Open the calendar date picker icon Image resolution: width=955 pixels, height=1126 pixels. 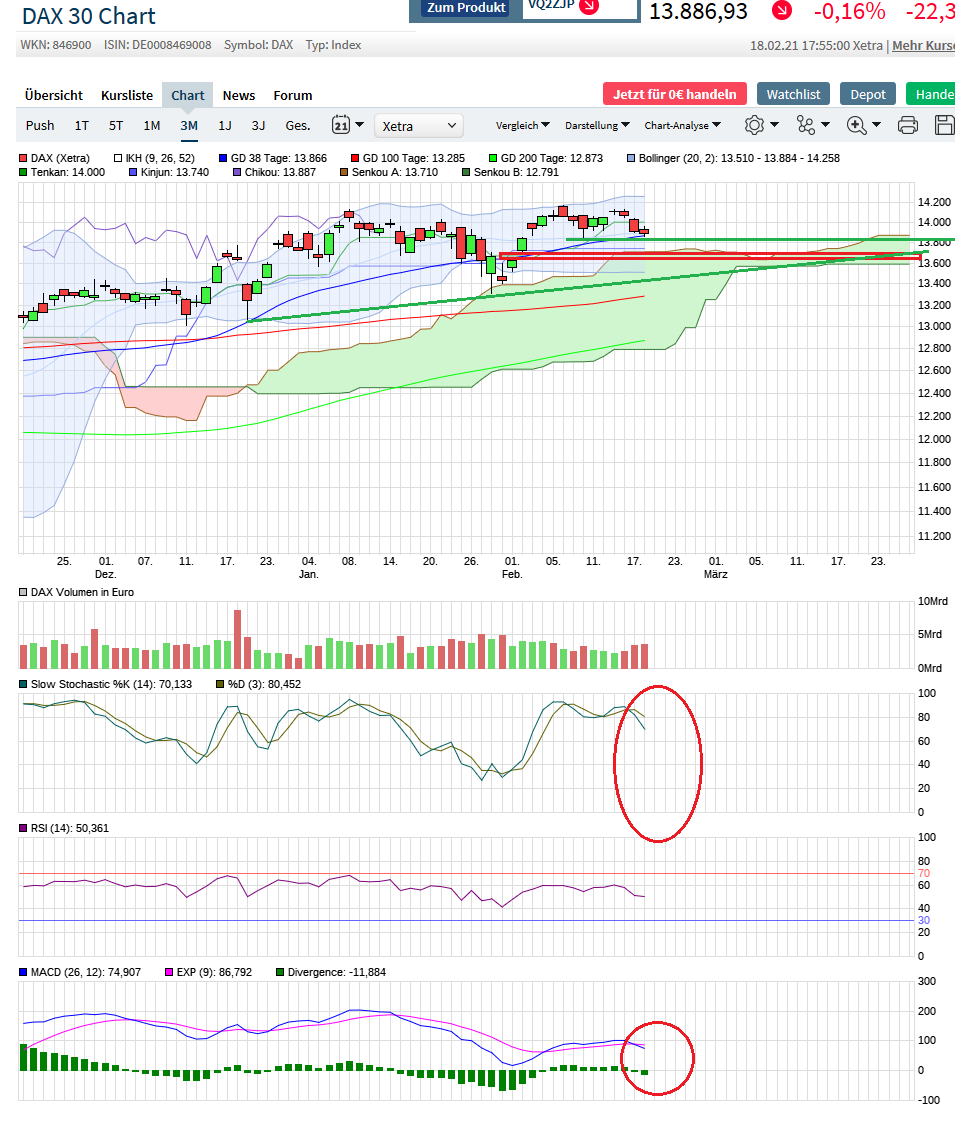pos(340,125)
